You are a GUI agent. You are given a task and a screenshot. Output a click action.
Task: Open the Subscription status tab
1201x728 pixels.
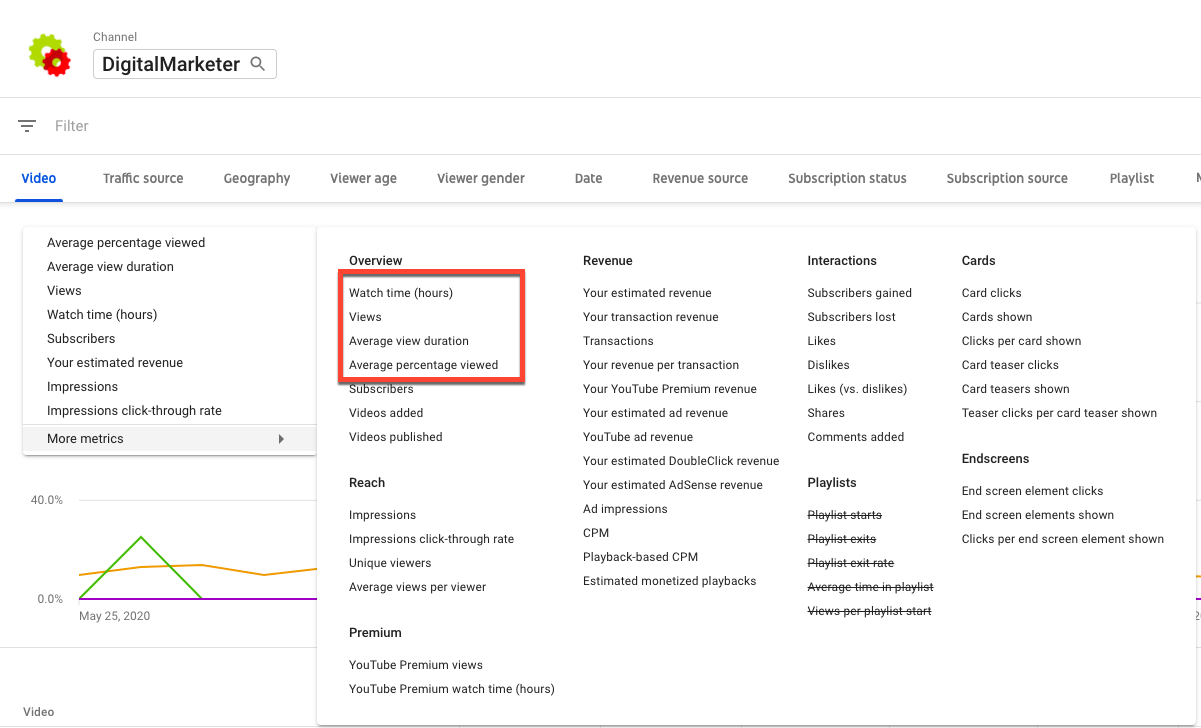pos(847,178)
